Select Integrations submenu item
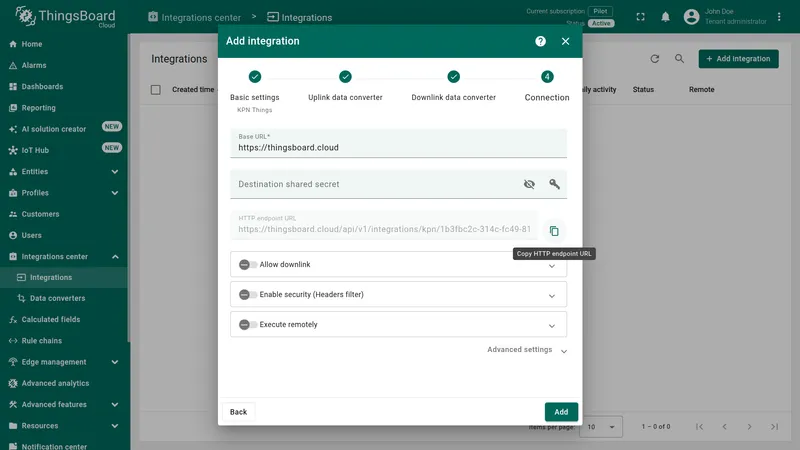 (64, 278)
